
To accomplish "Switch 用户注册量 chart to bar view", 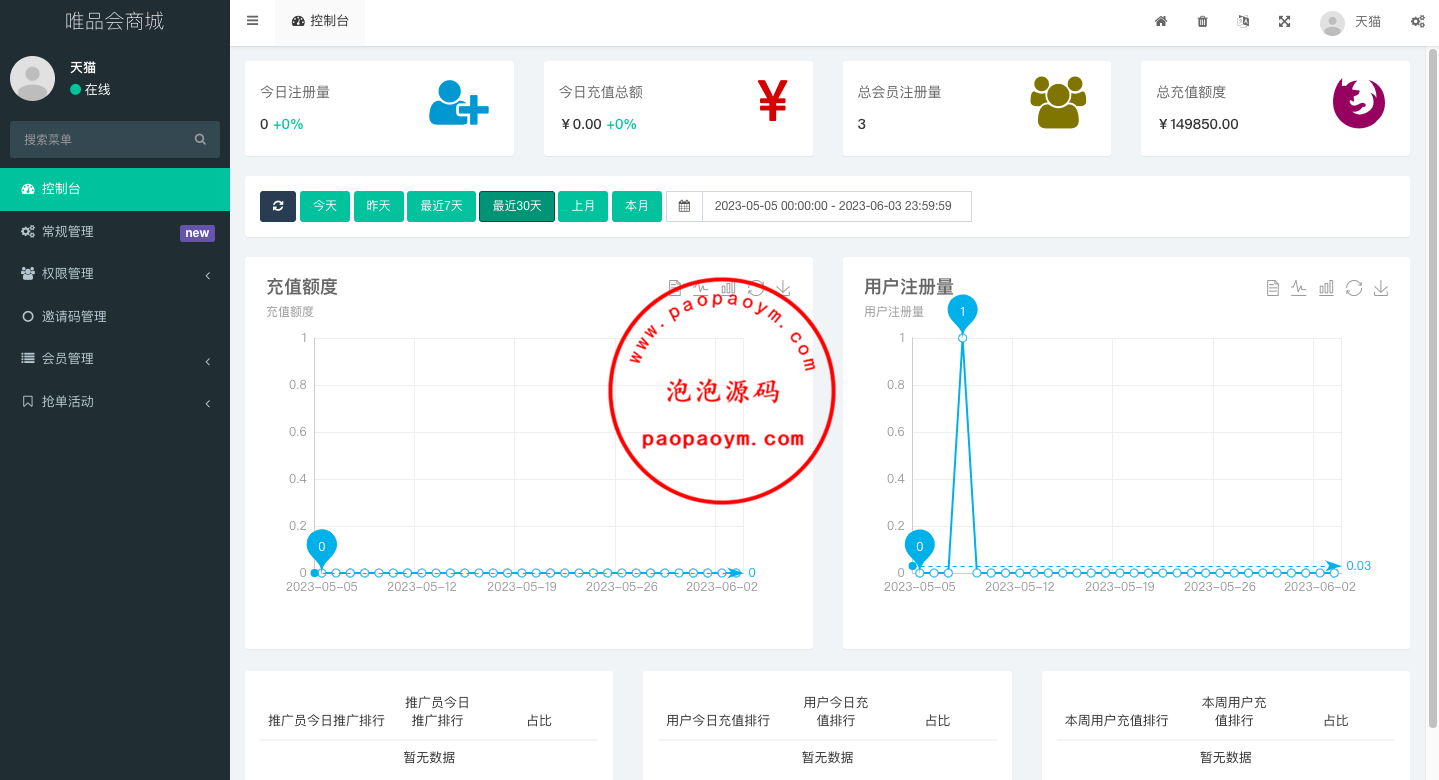I will tap(1326, 288).
